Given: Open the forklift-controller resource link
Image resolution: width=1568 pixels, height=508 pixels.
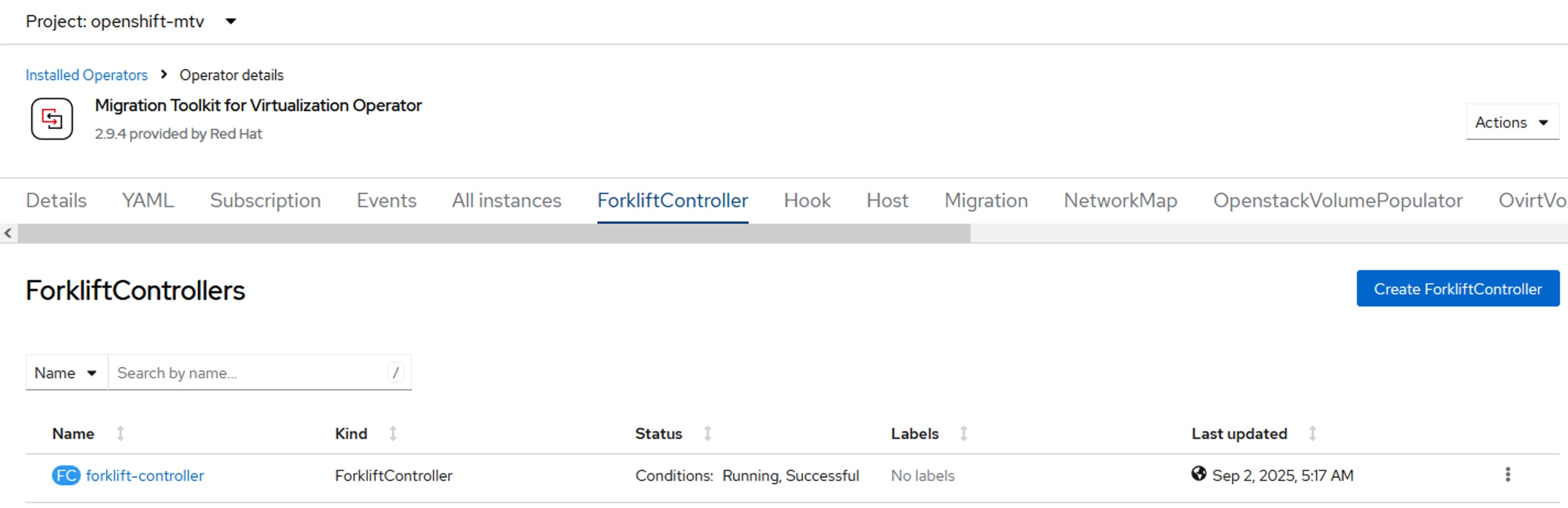Looking at the screenshot, I should coord(145,475).
